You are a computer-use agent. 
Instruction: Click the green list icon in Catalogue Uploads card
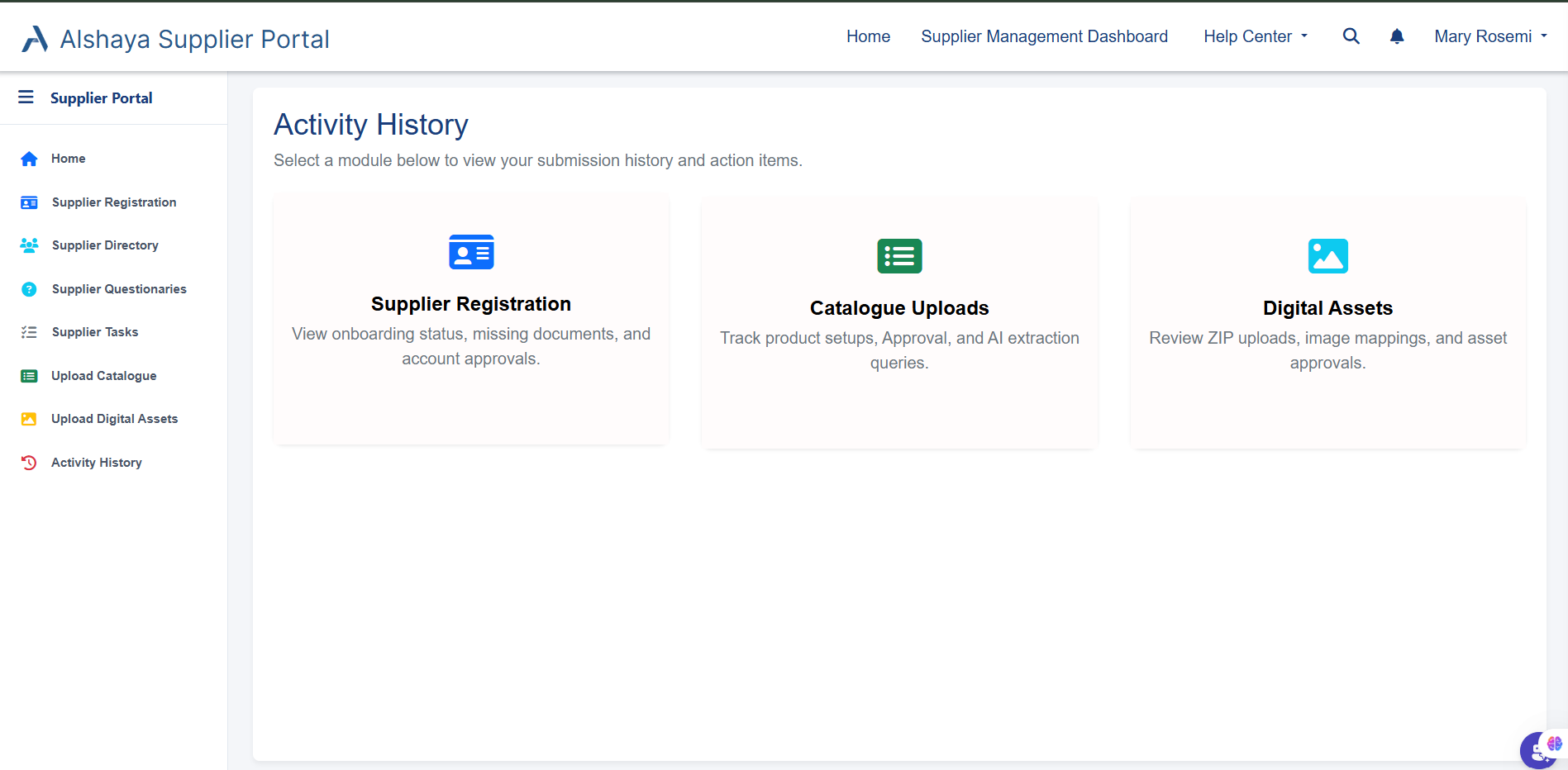point(899,256)
